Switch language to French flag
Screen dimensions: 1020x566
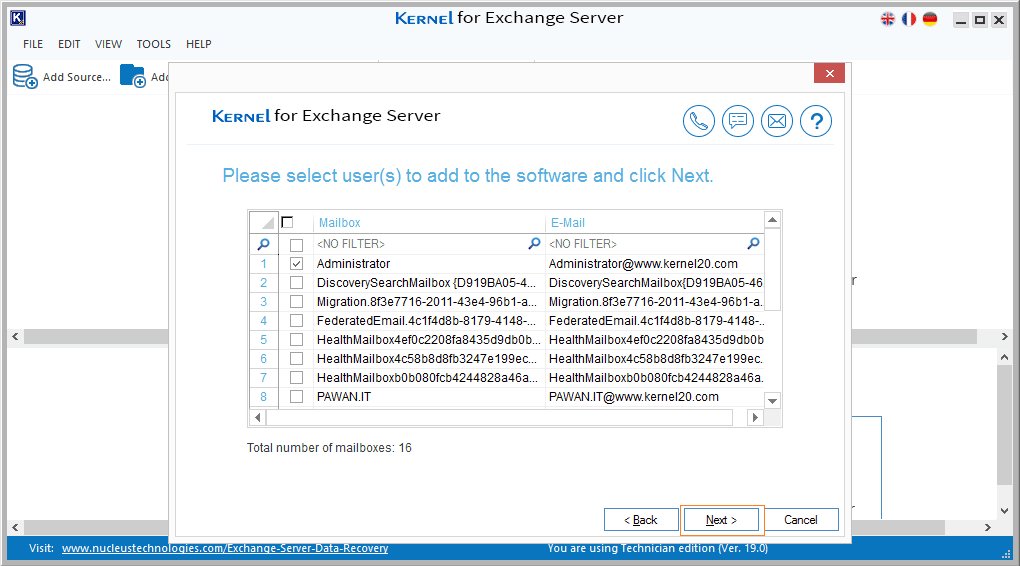click(909, 19)
